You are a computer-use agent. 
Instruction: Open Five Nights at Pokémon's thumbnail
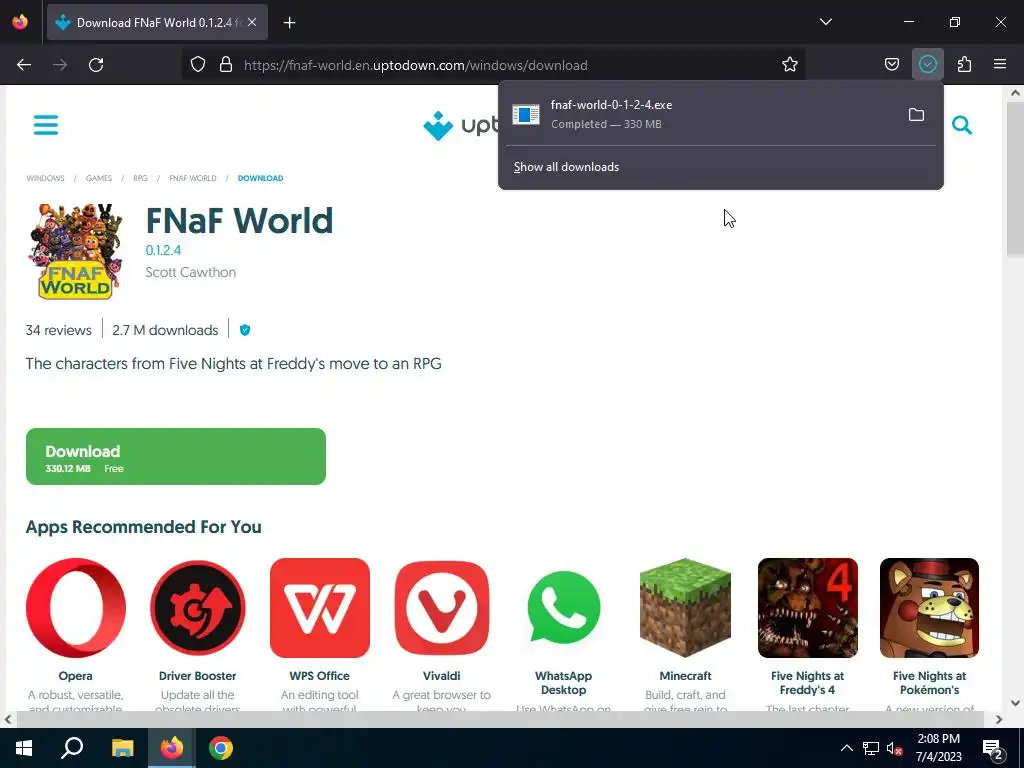[929, 607]
